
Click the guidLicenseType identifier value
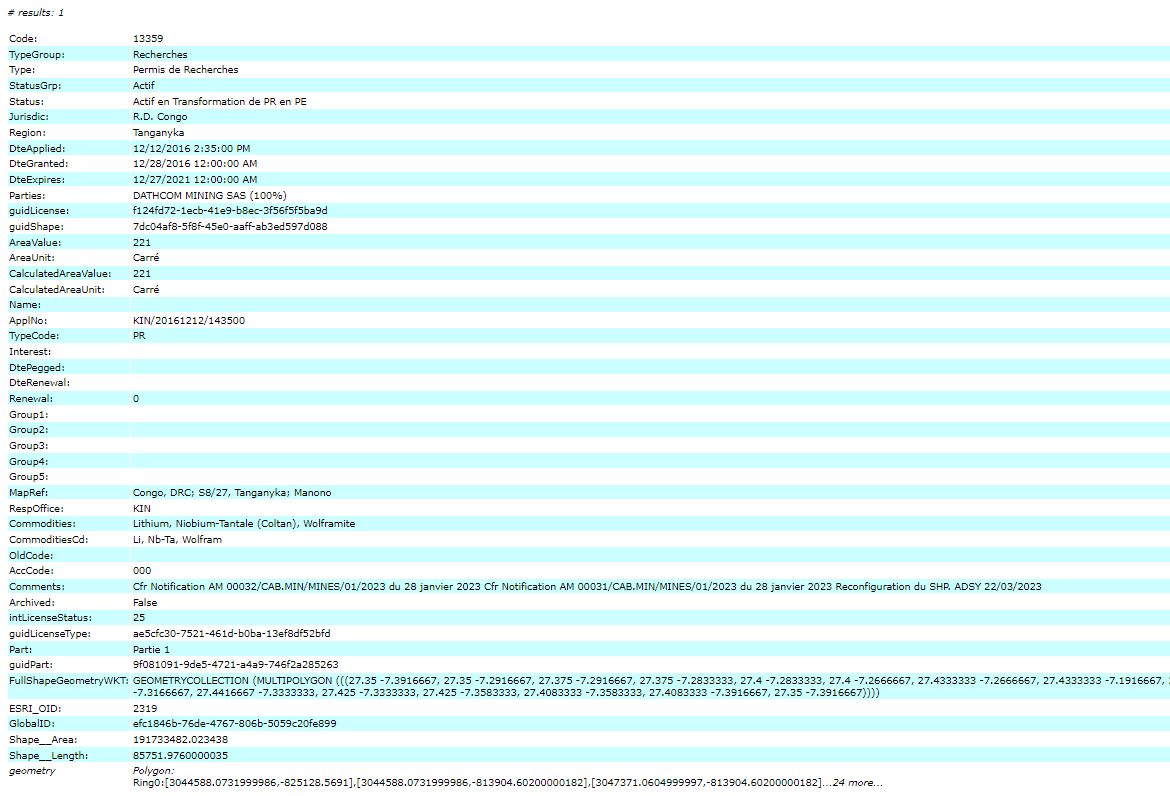231,634
